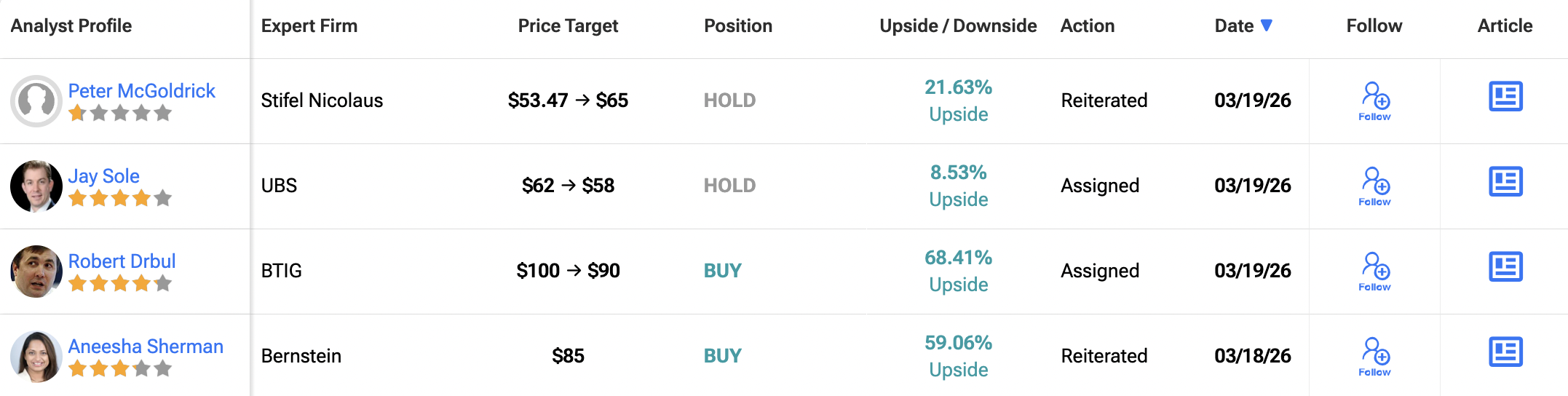Click Peter McGoldrick's placeholder avatar
This screenshot has height=396, width=1568.
[x=36, y=101]
